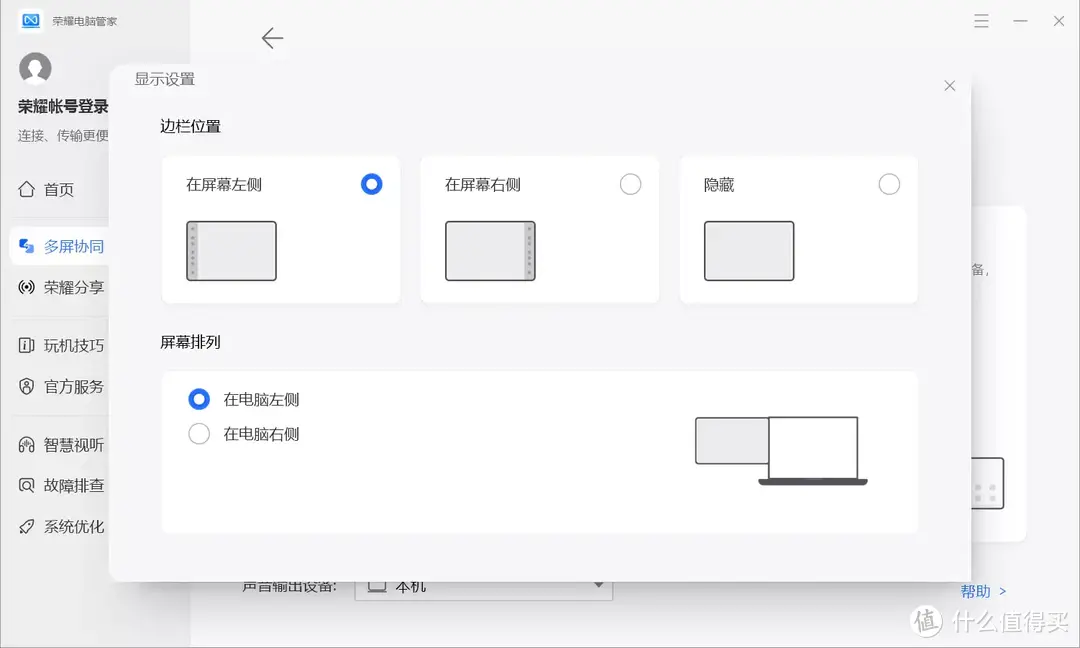The height and width of the screenshot is (648, 1080).
Task: Open 官方服务 in the sidebar
Action: click(60, 386)
